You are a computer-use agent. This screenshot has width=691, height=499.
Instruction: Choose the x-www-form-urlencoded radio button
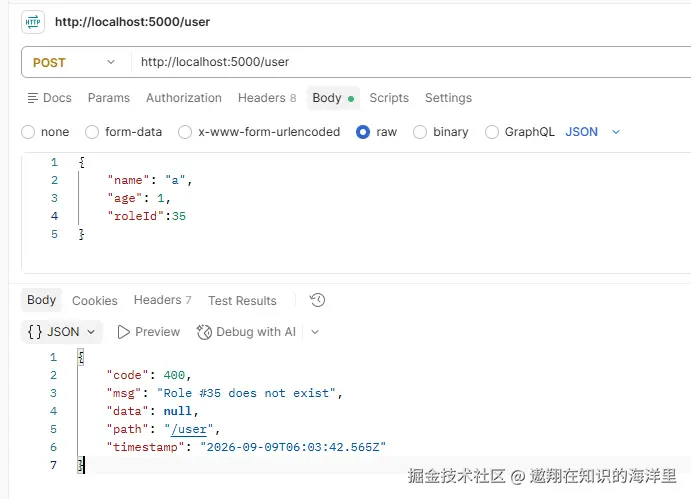tap(185, 132)
